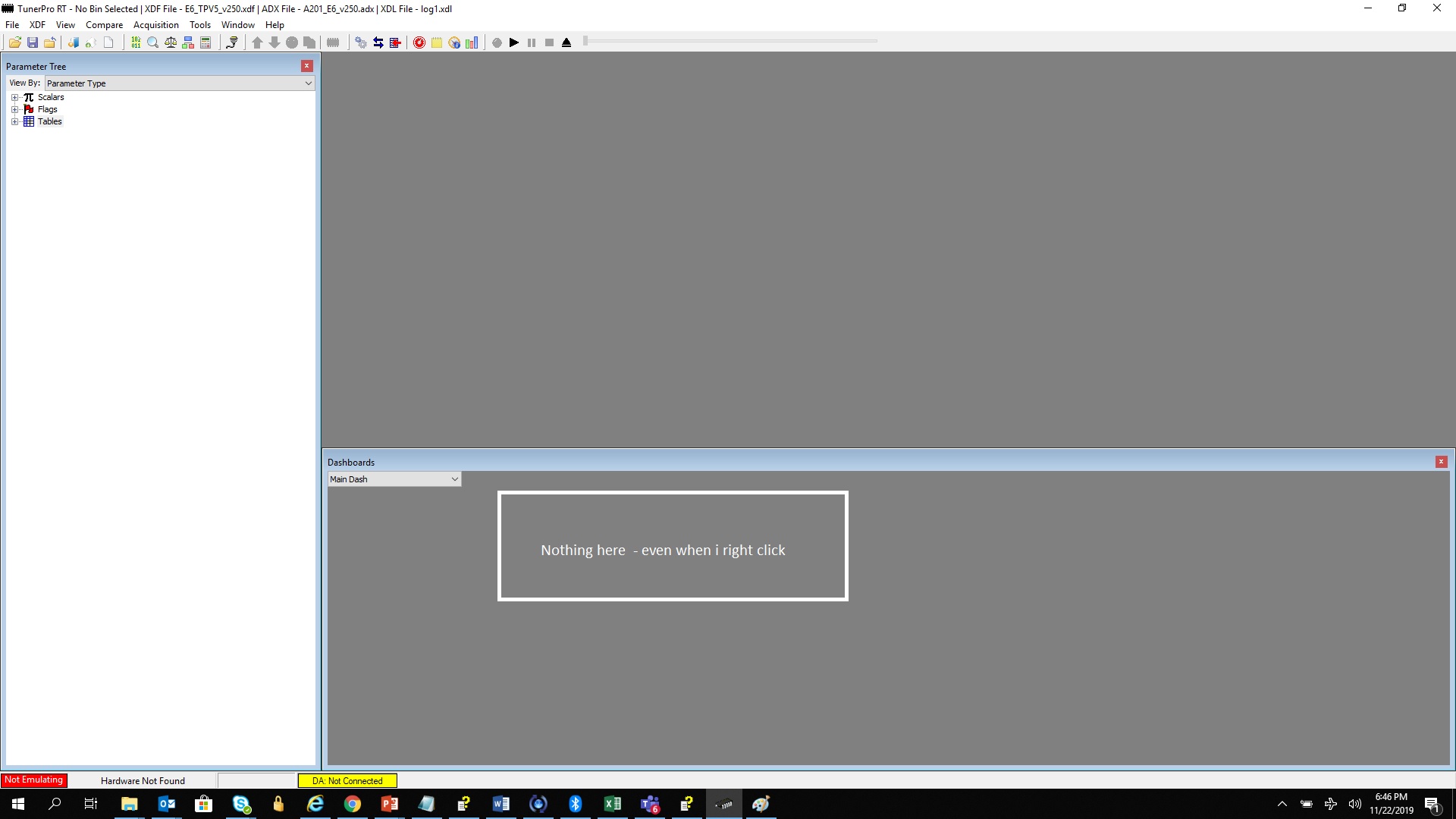Click the red circular record gauge icon
The image size is (1456, 819).
point(419,42)
